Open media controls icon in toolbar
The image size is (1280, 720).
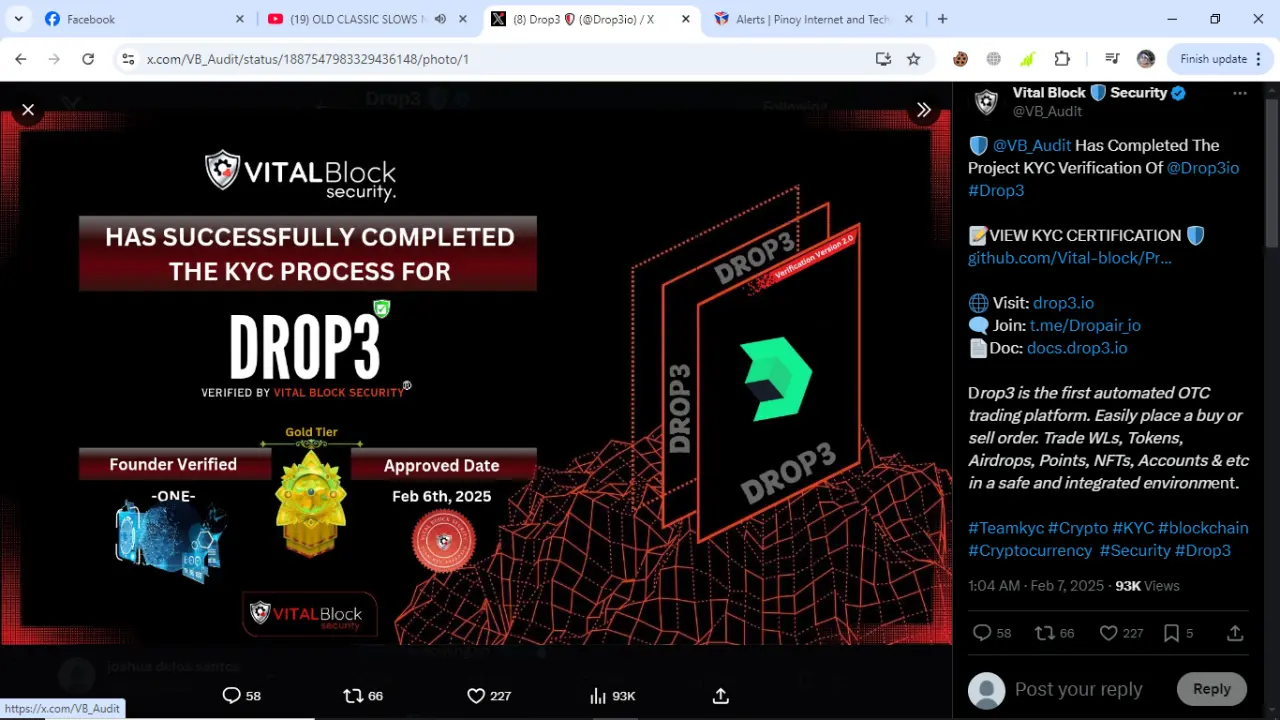pyautogui.click(x=1112, y=59)
